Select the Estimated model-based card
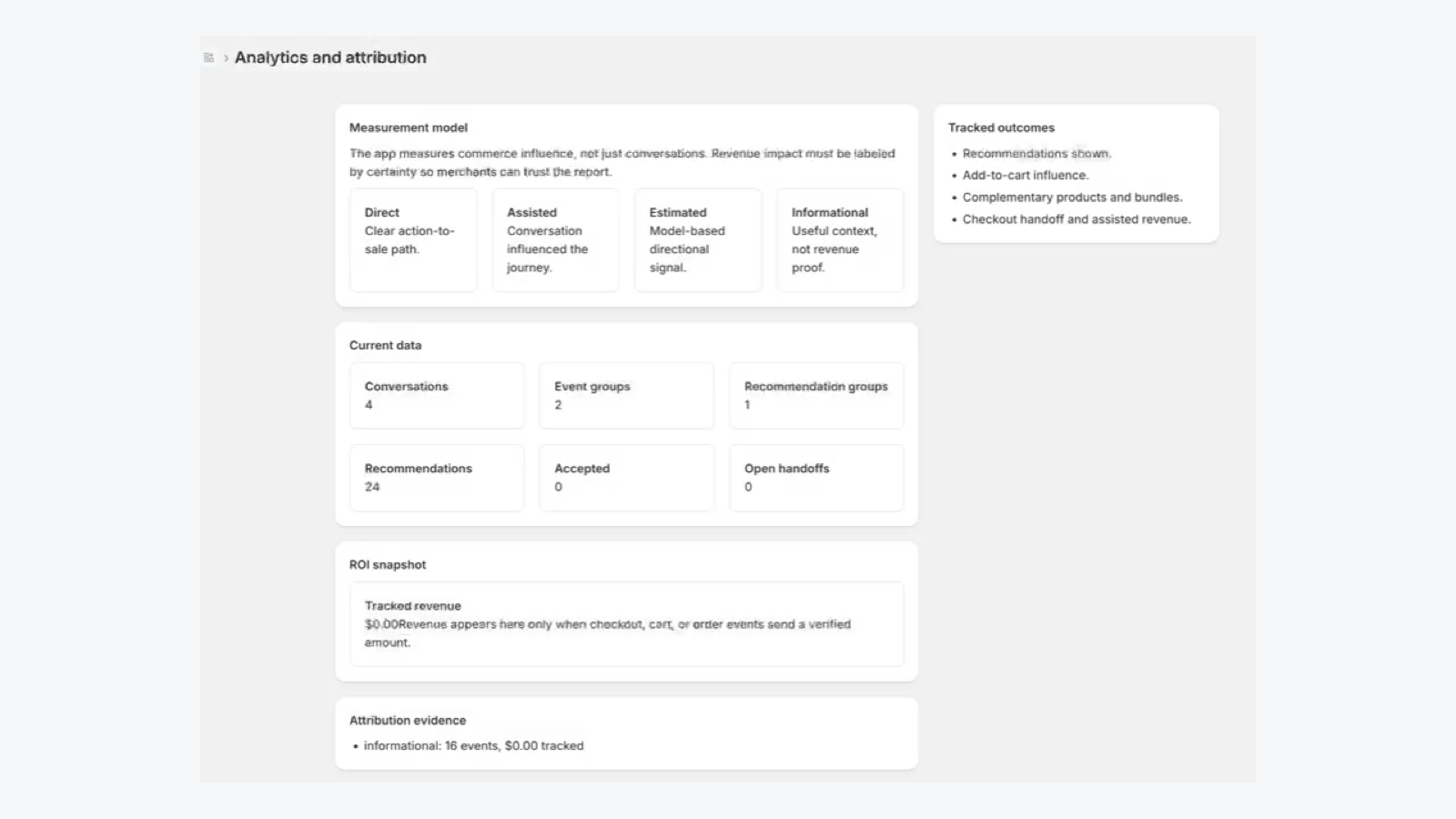This screenshot has width=1456, height=819. [698, 240]
